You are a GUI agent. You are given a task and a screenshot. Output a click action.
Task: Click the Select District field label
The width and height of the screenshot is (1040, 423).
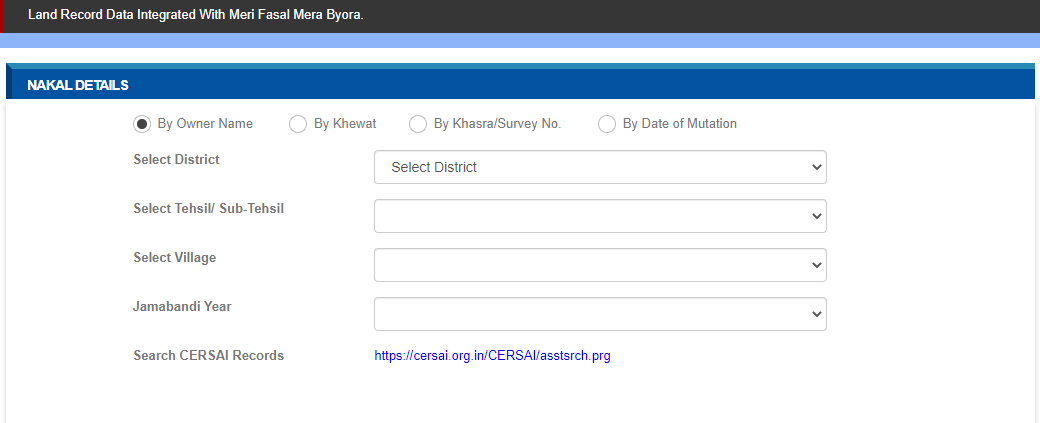tap(176, 160)
